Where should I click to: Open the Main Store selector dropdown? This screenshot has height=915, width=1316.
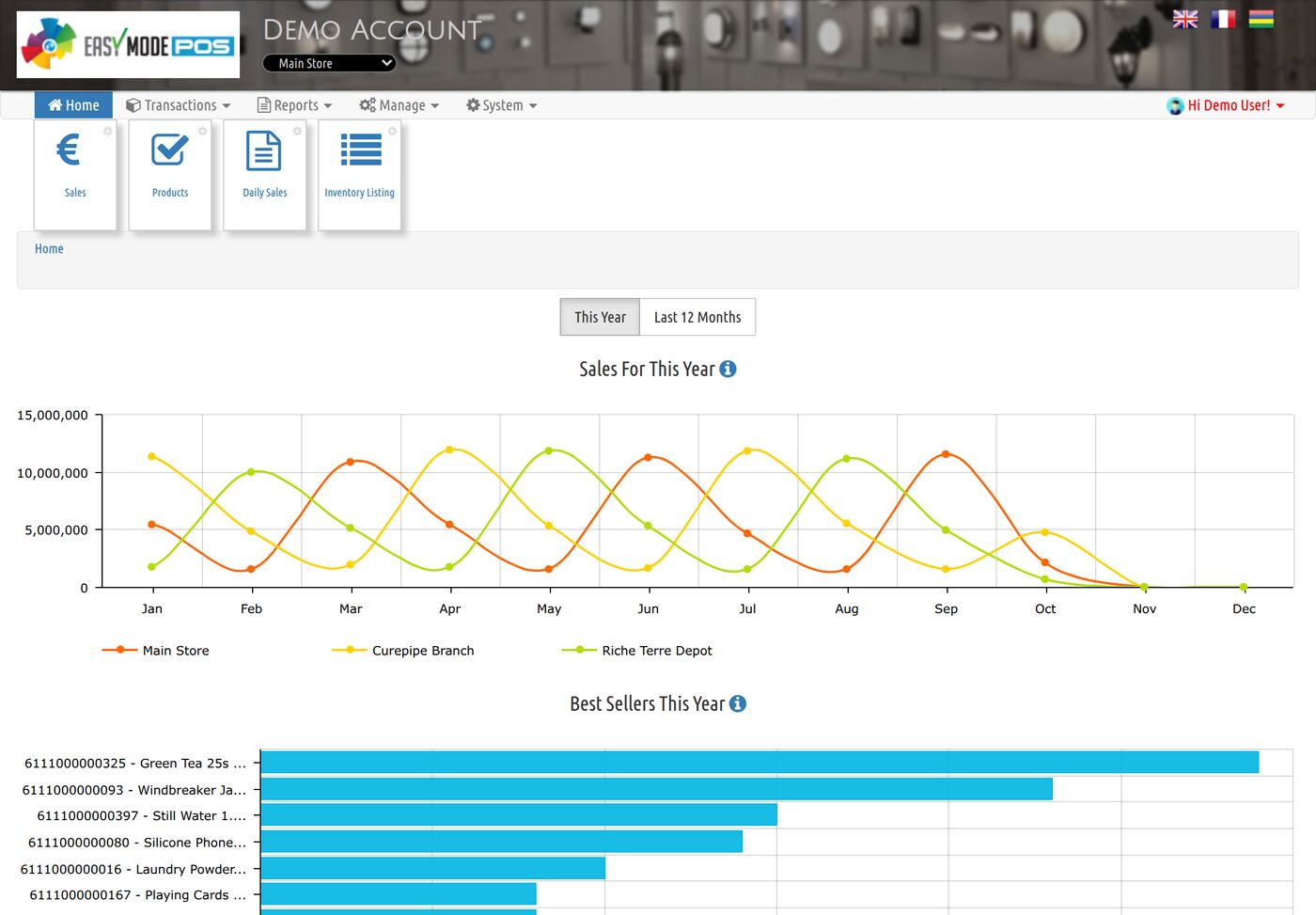[329, 63]
